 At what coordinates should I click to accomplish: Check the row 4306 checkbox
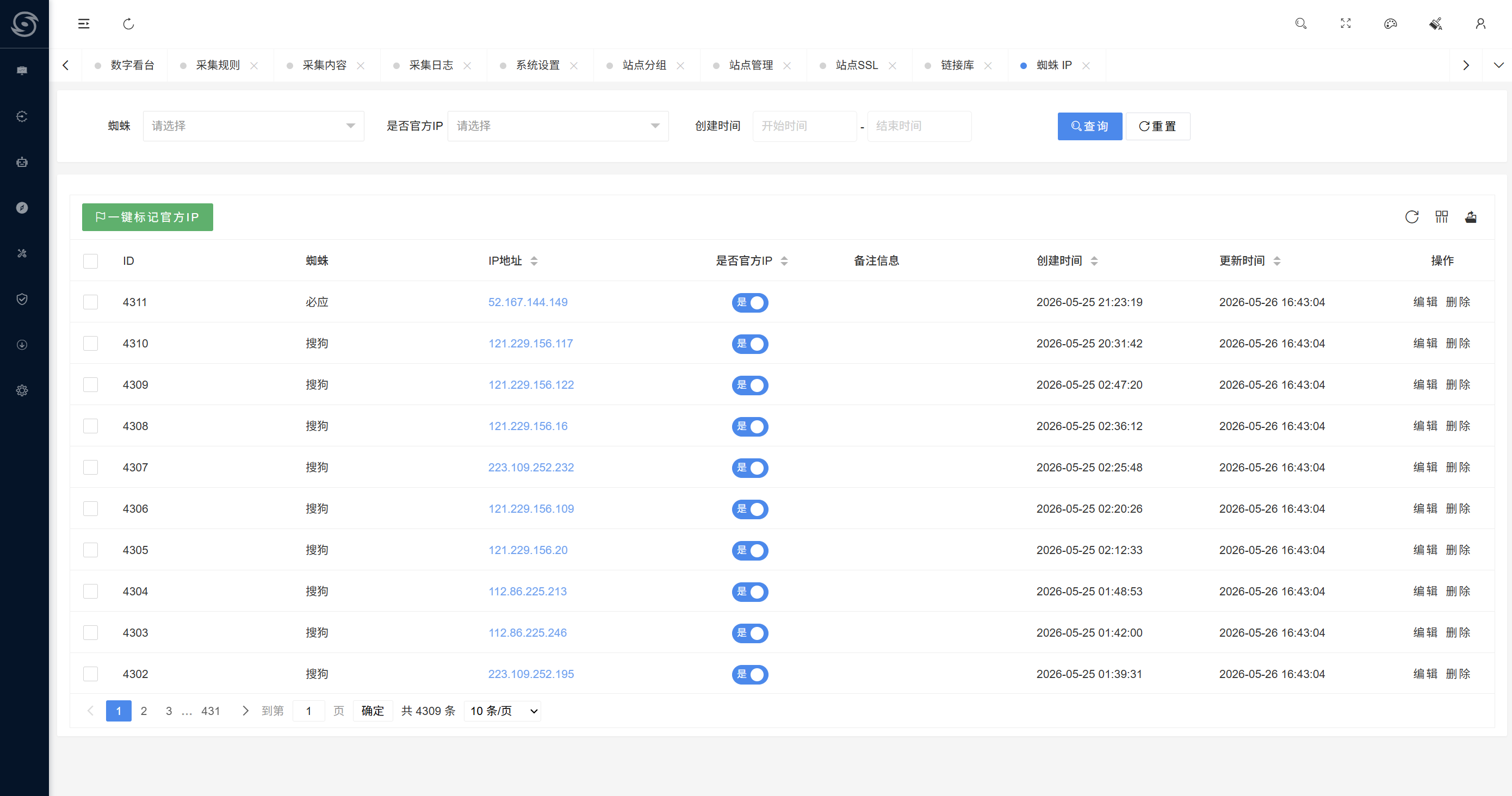[x=90, y=508]
